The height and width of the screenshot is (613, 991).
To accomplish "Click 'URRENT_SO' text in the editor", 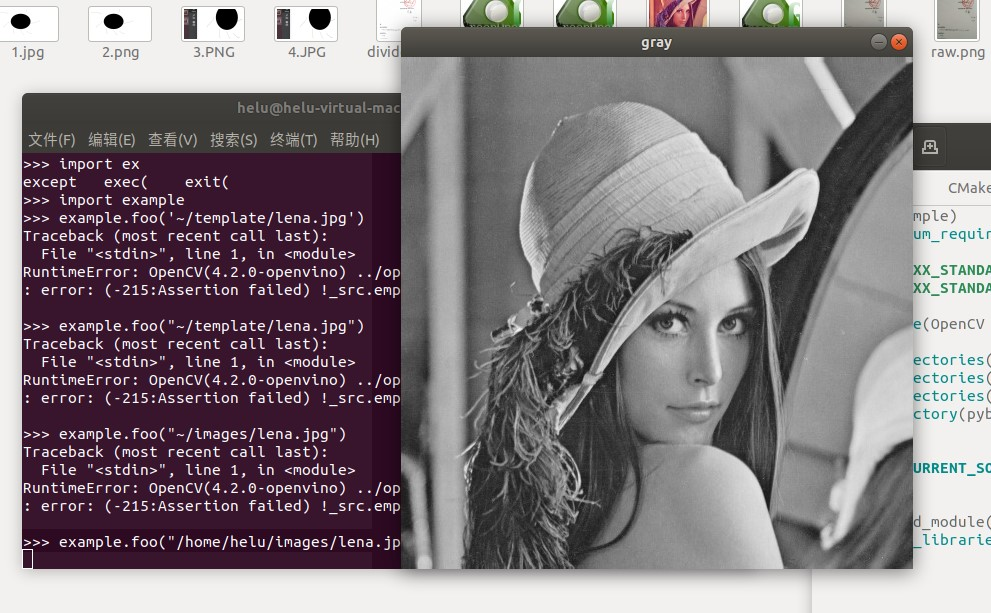I will tap(952, 468).
